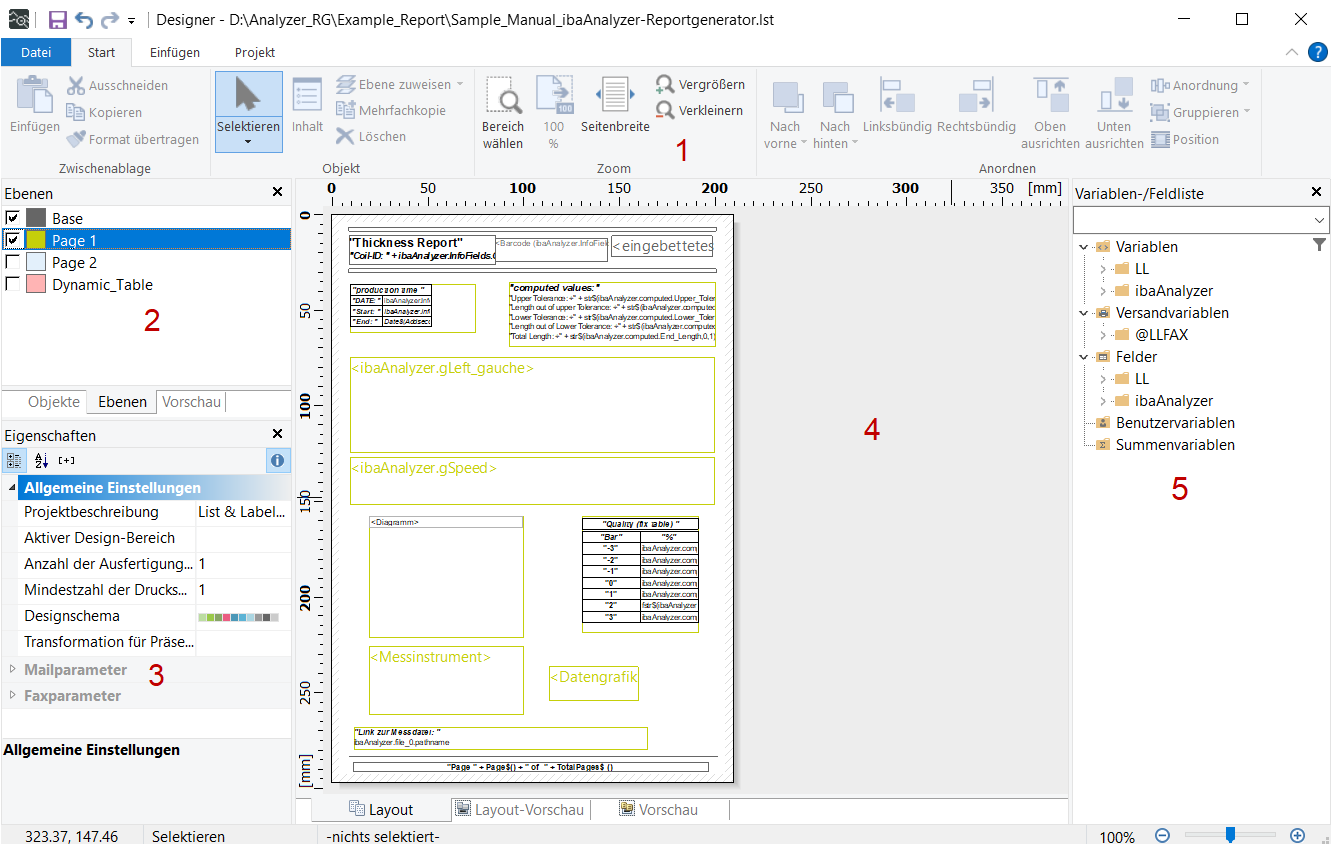Screen dimensions: 1332x844
Task: Switch to the Layout-Vorschau tab
Action: click(519, 809)
